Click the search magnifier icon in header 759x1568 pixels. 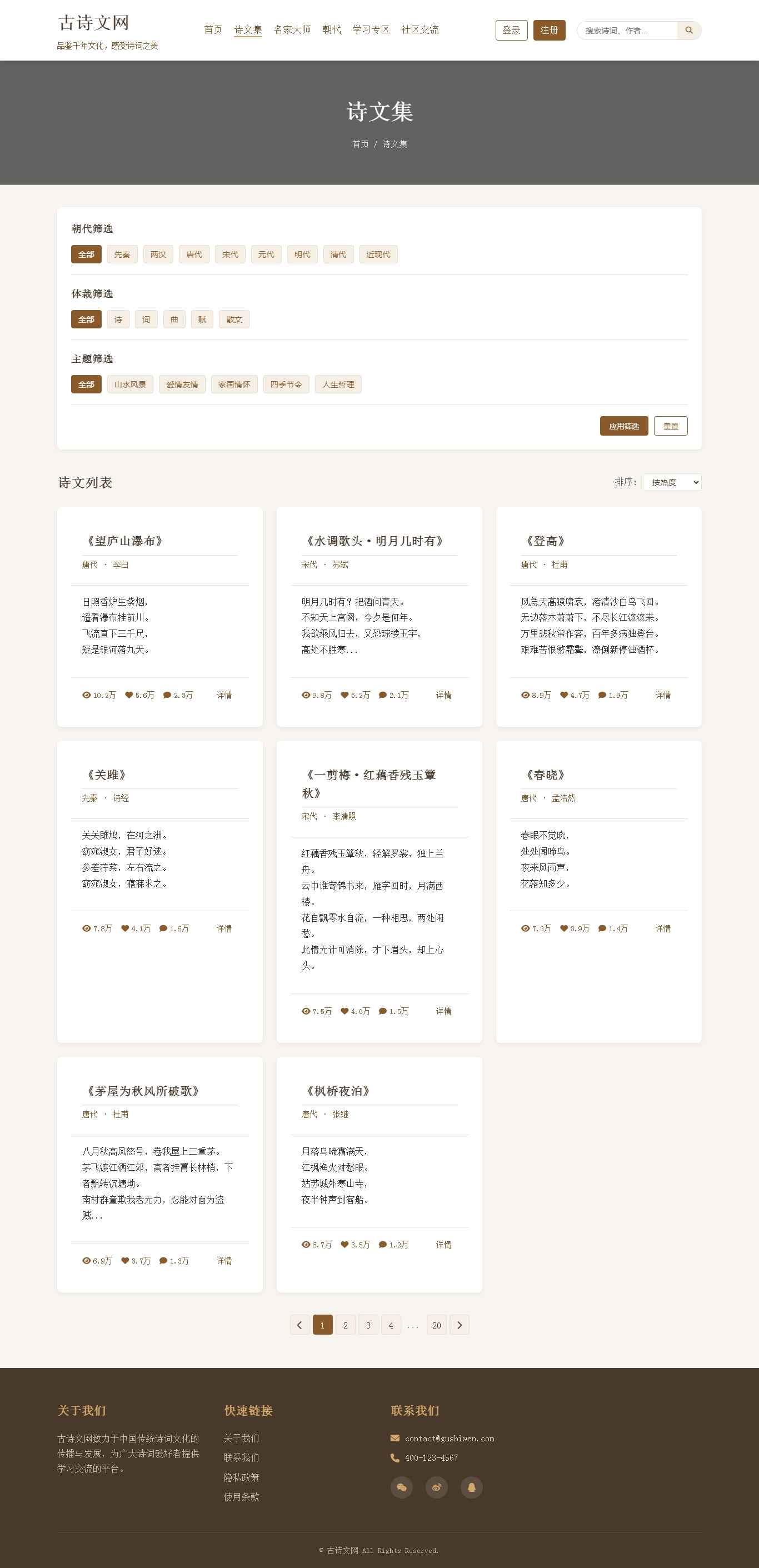pyautogui.click(x=688, y=31)
